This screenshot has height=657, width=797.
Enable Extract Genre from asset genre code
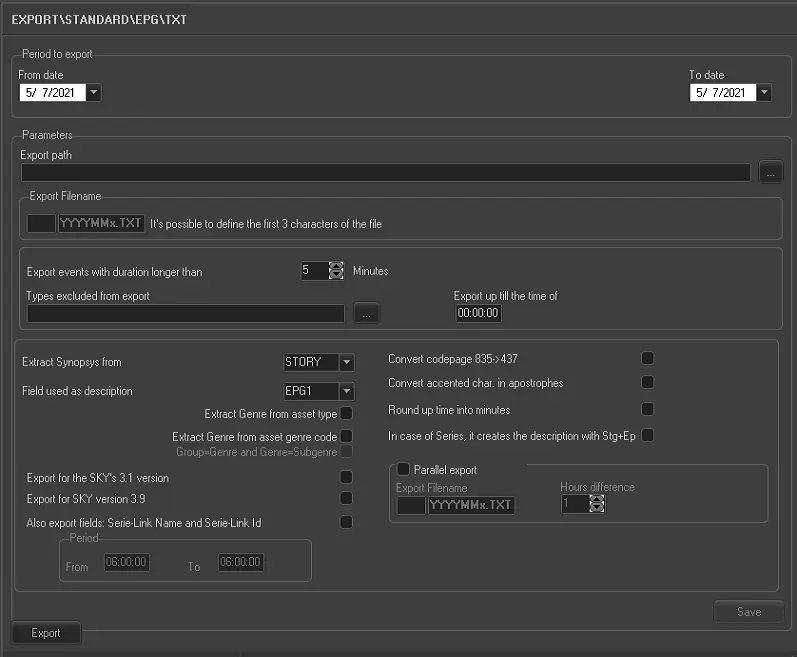(x=346, y=436)
